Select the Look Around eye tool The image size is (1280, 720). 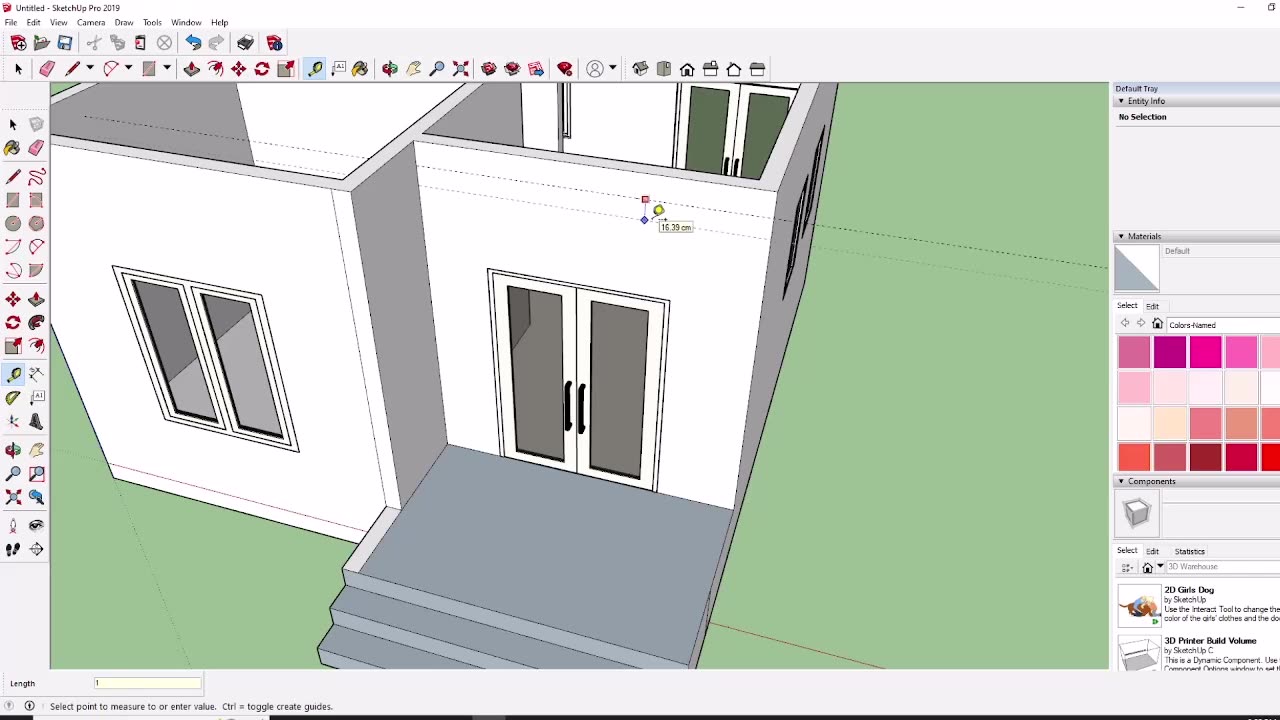36,525
